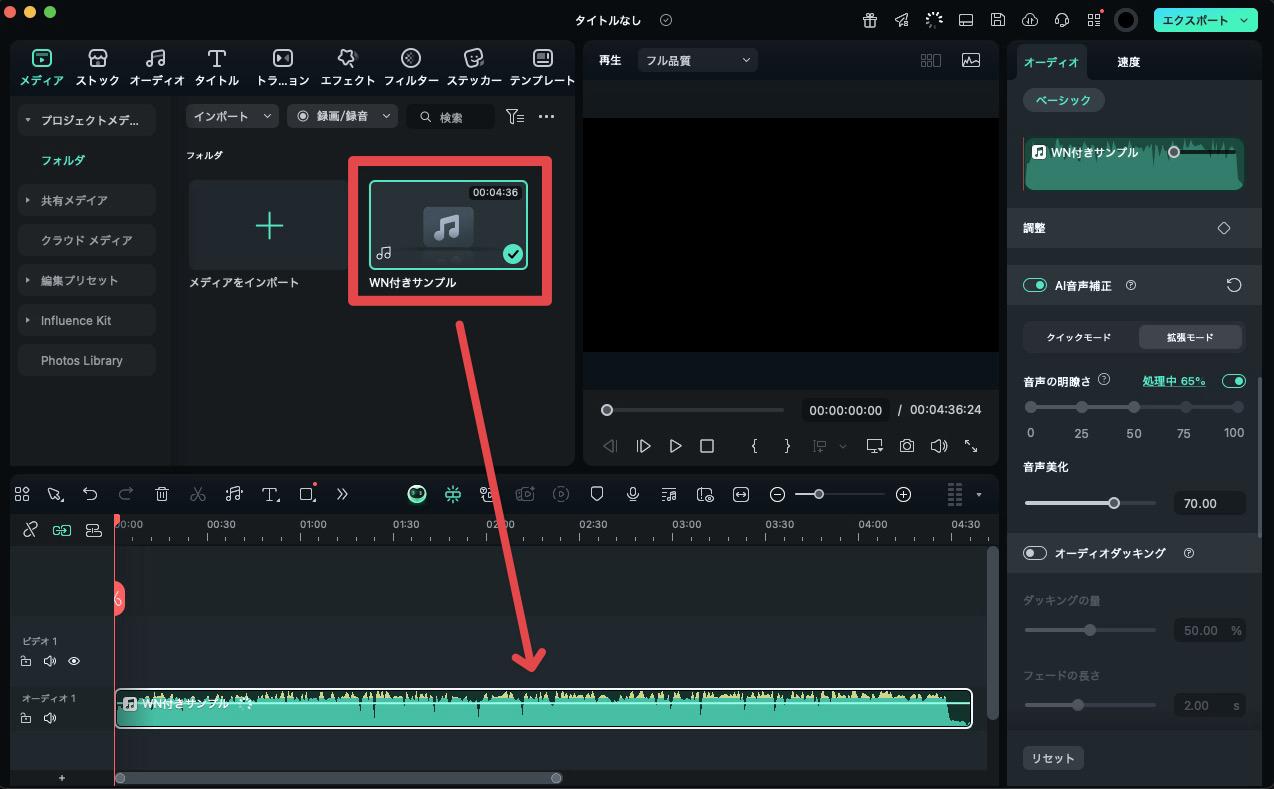Enable the オーディオダッキング switch

1034,553
